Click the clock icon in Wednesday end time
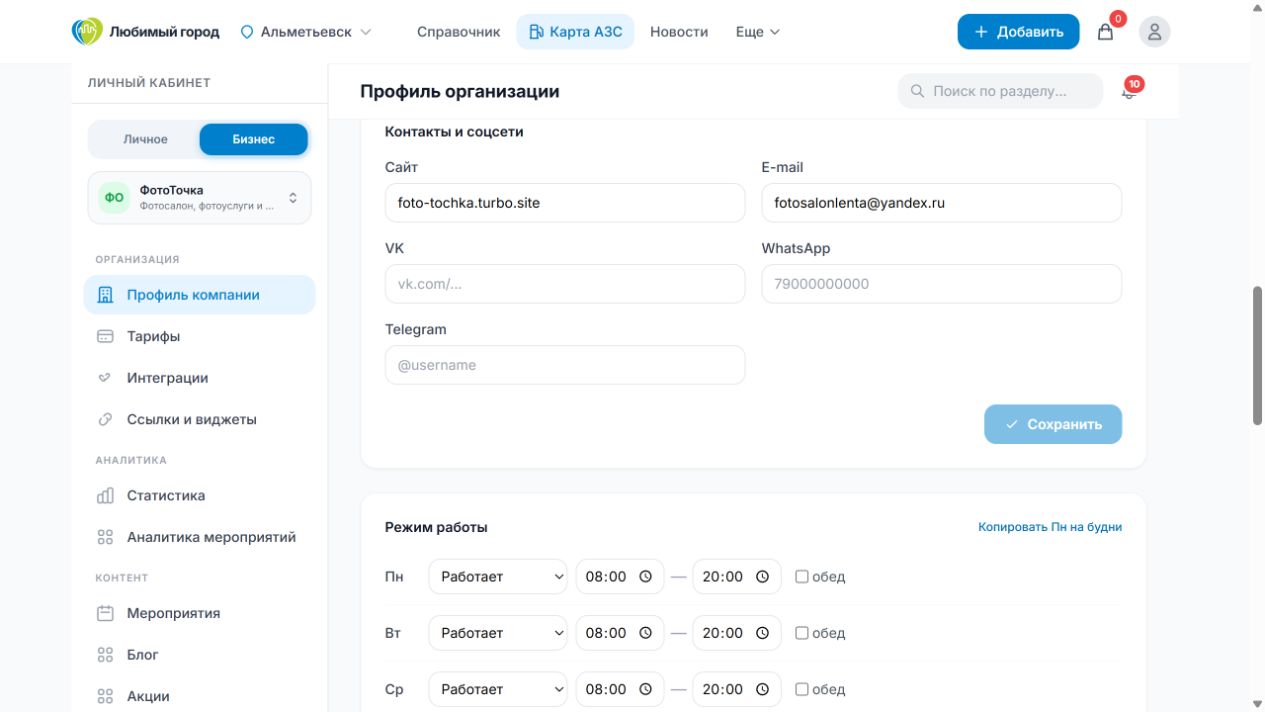This screenshot has height=712, width=1265. pos(762,689)
